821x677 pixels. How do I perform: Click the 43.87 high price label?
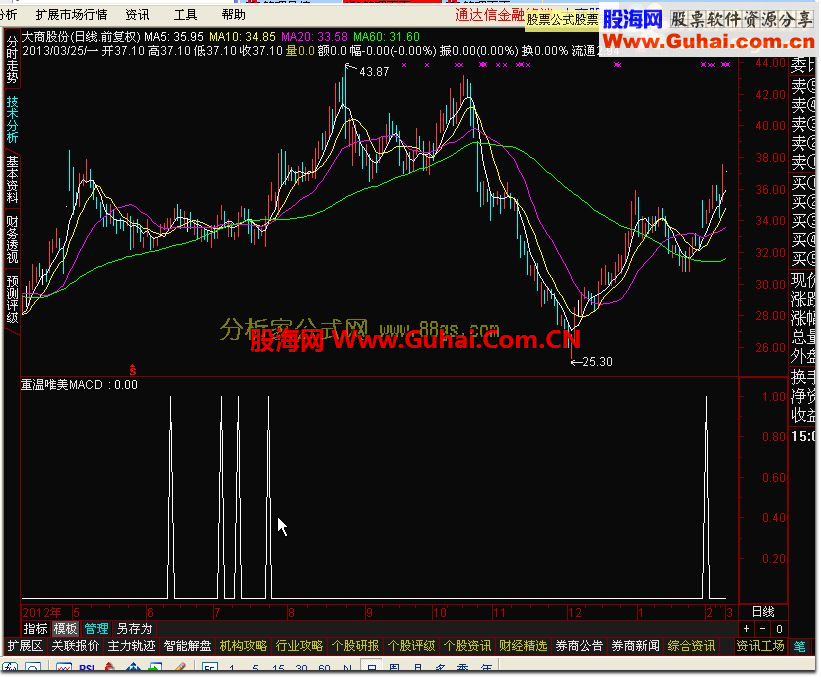tap(374, 72)
